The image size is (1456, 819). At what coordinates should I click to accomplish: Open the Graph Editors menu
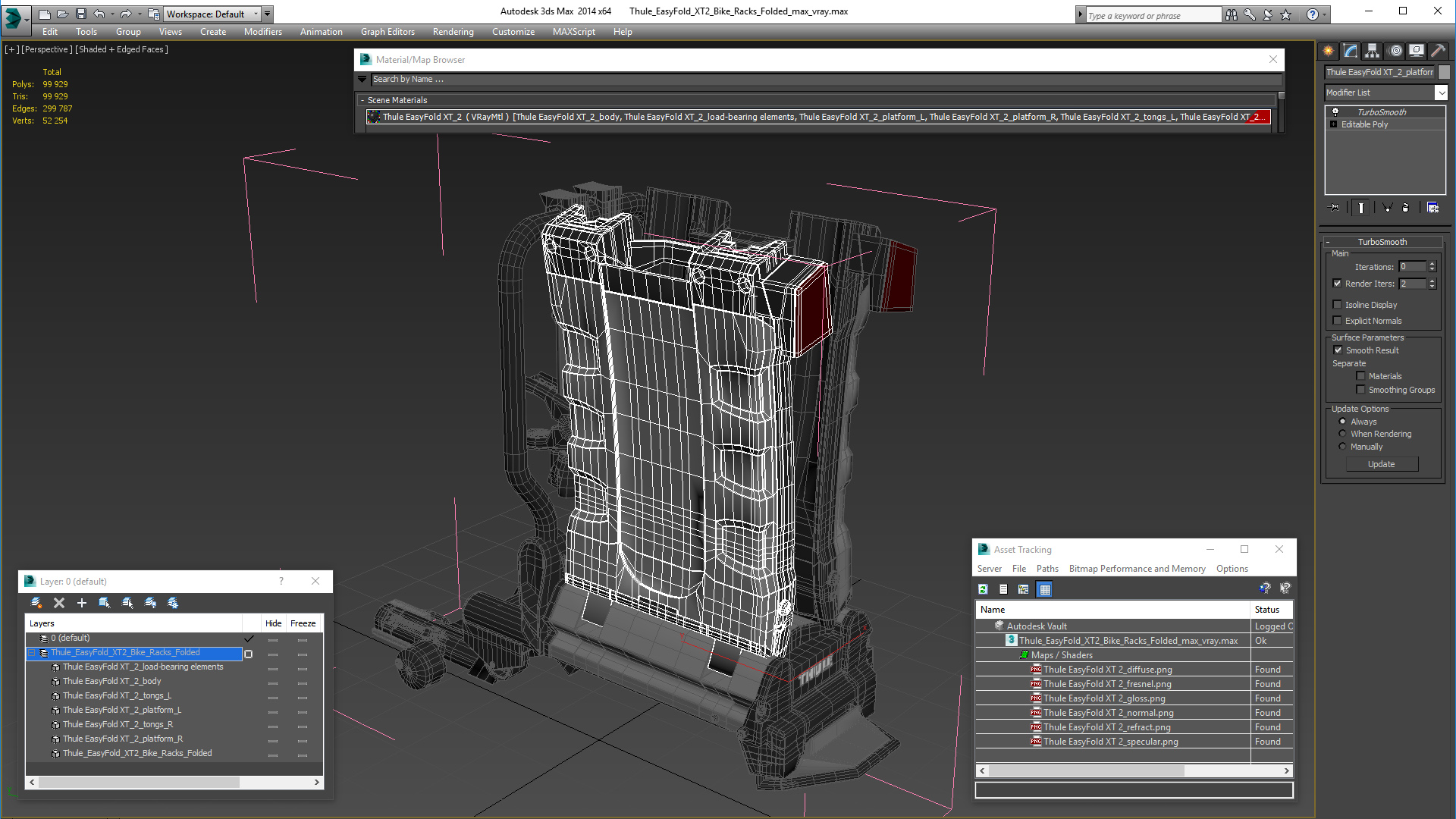[x=388, y=32]
